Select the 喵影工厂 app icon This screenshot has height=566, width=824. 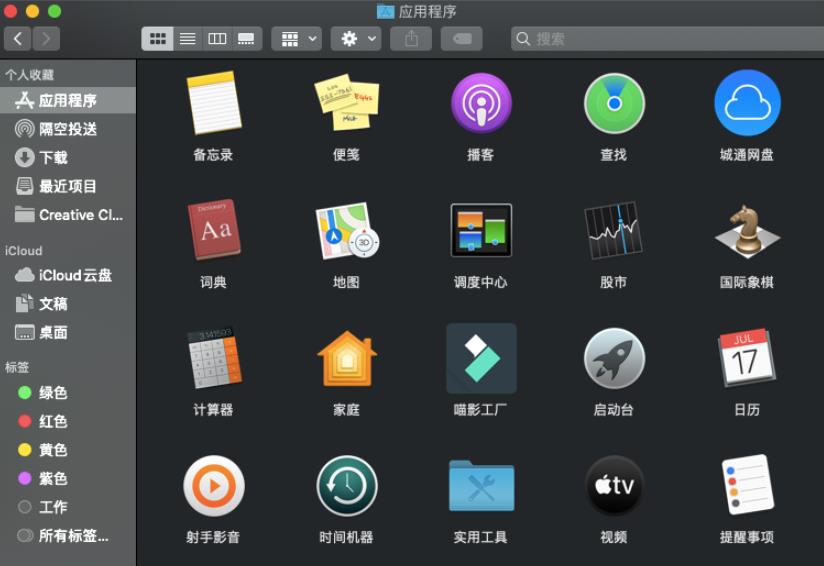[481, 358]
